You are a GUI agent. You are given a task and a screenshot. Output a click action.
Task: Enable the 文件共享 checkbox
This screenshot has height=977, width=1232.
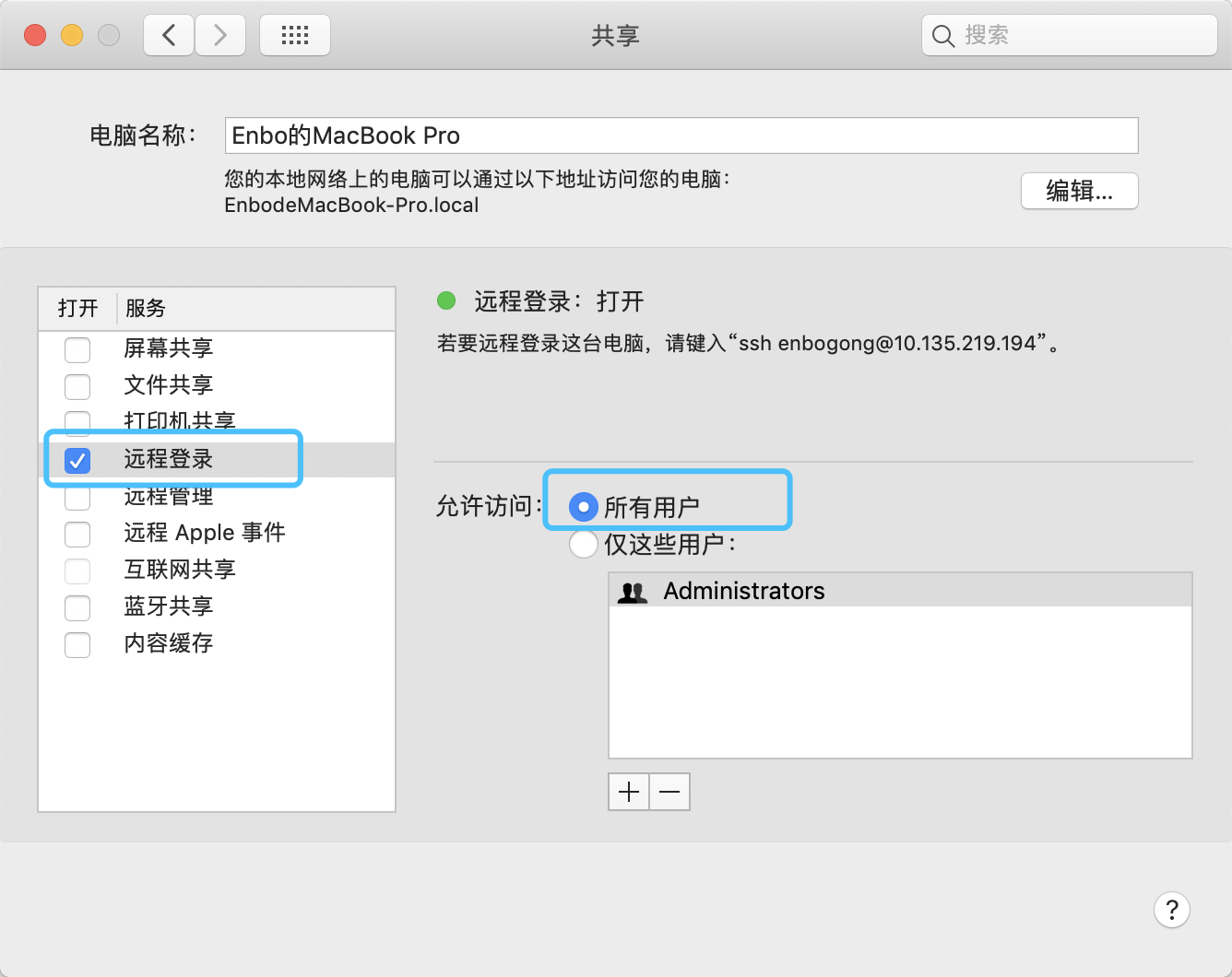77,386
